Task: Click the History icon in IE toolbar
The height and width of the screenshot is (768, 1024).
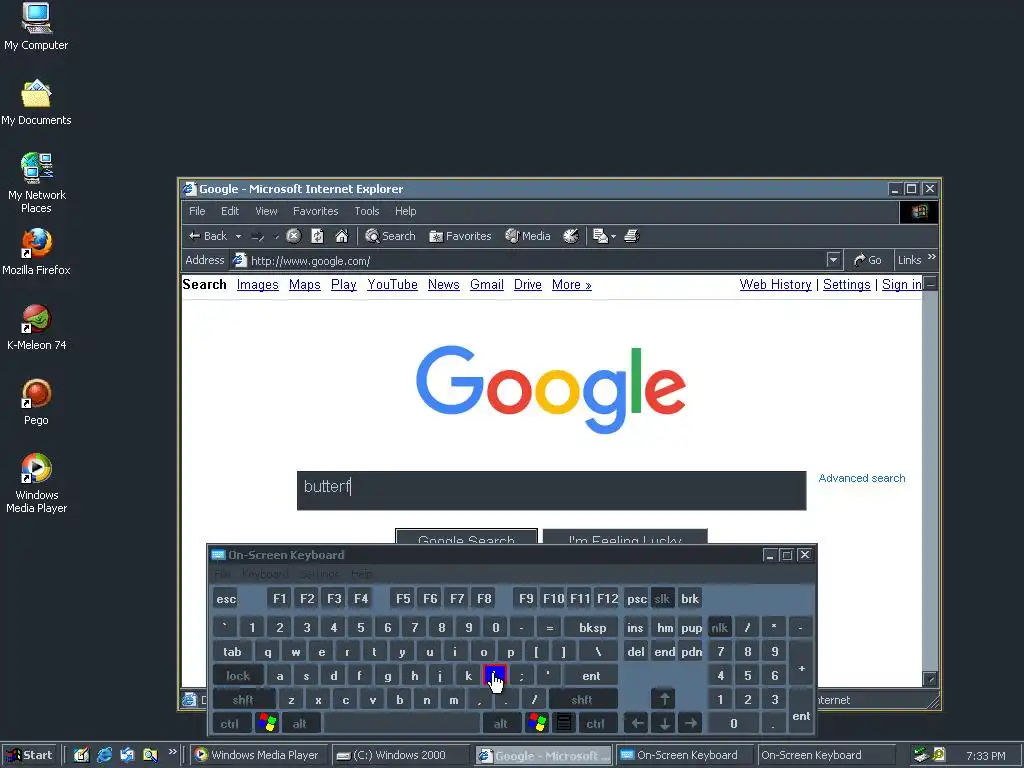Action: pos(571,236)
